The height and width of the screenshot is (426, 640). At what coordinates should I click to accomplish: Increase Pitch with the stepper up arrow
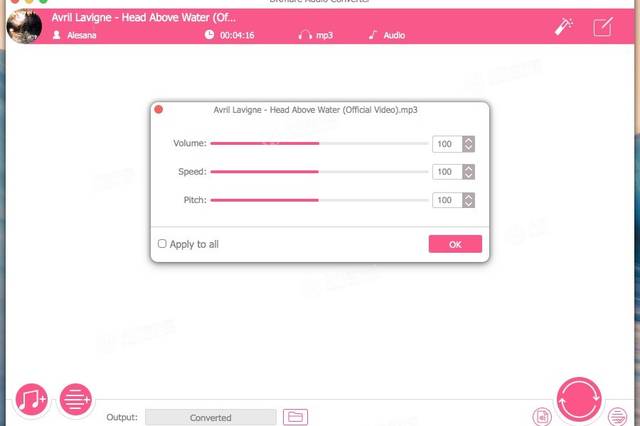pyautogui.click(x=469, y=196)
